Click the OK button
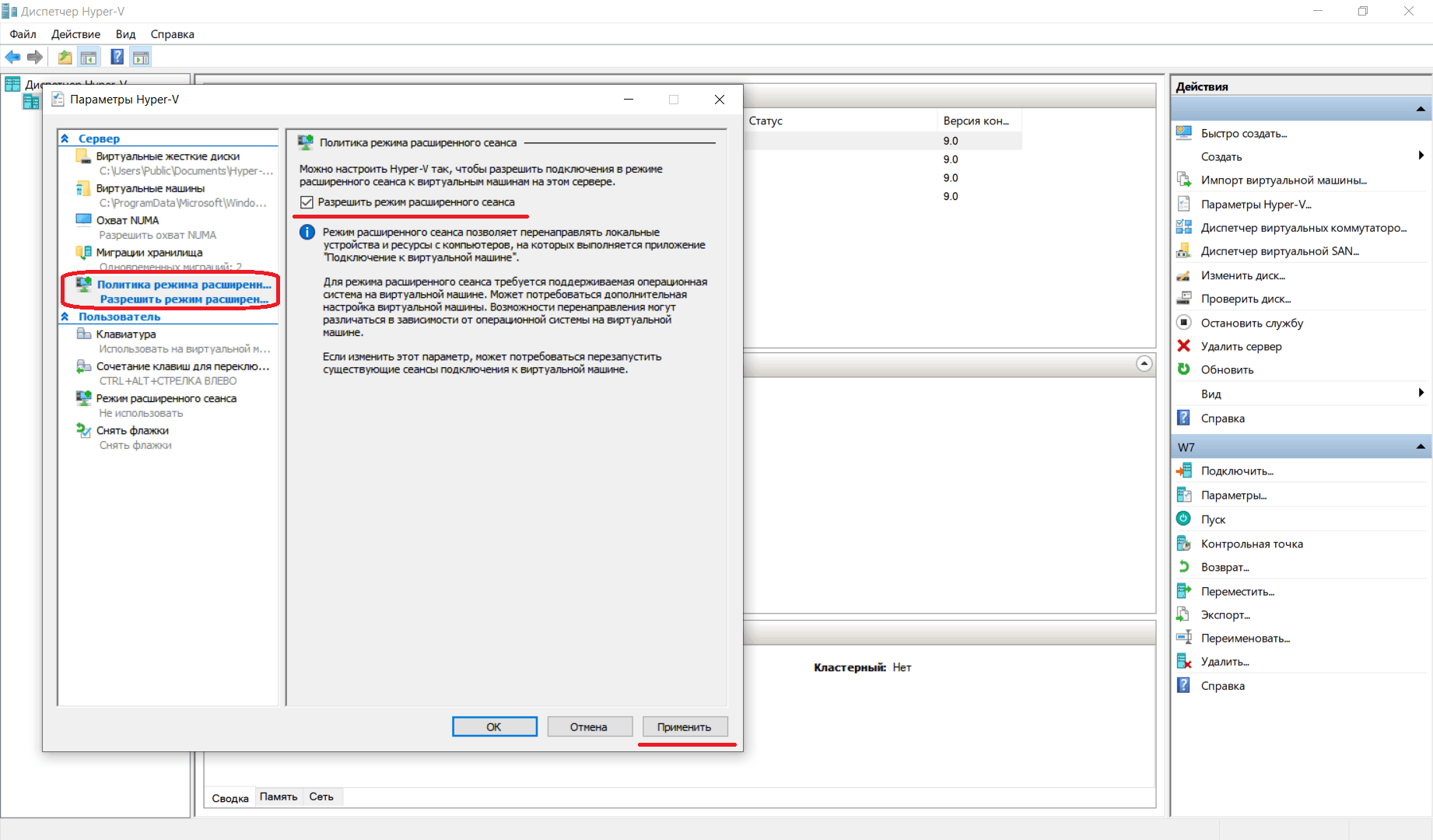 pos(494,726)
